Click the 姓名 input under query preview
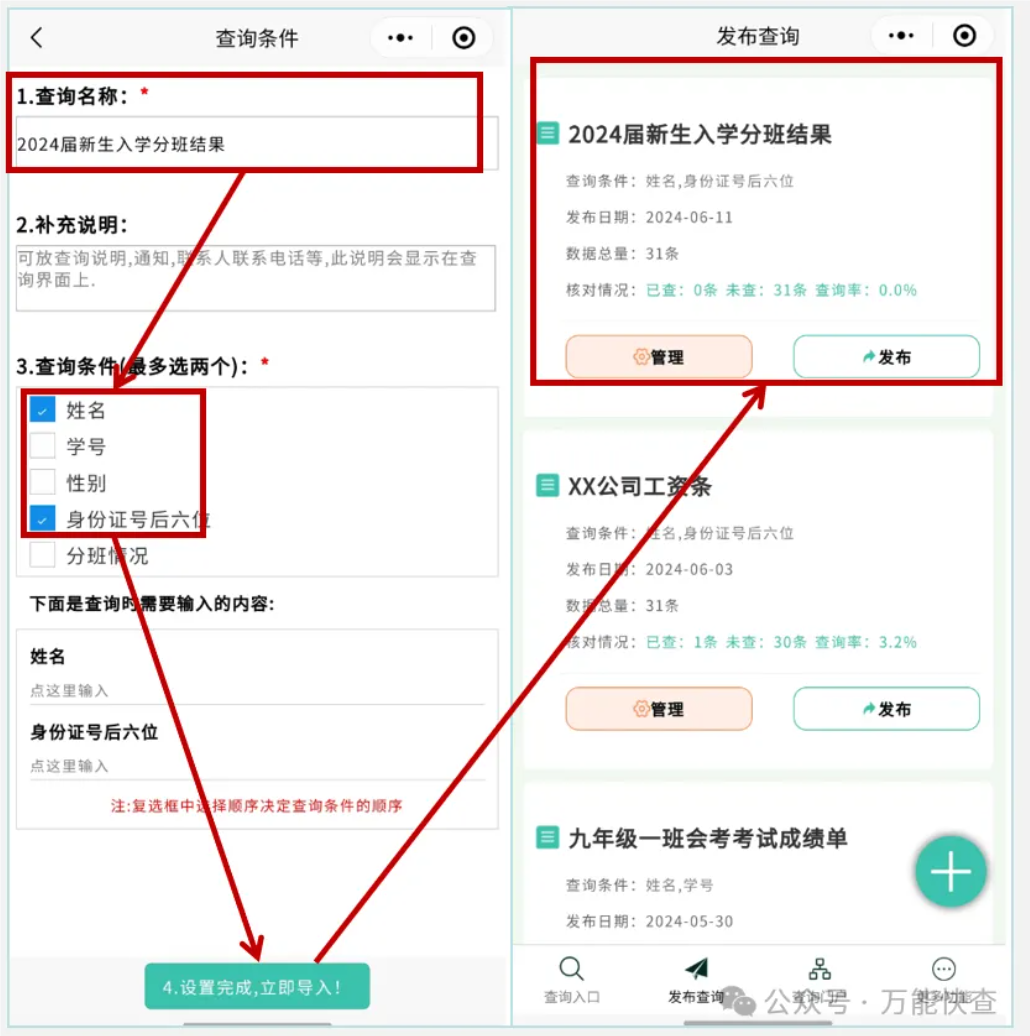The width and height of the screenshot is (1030, 1036). click(257, 691)
